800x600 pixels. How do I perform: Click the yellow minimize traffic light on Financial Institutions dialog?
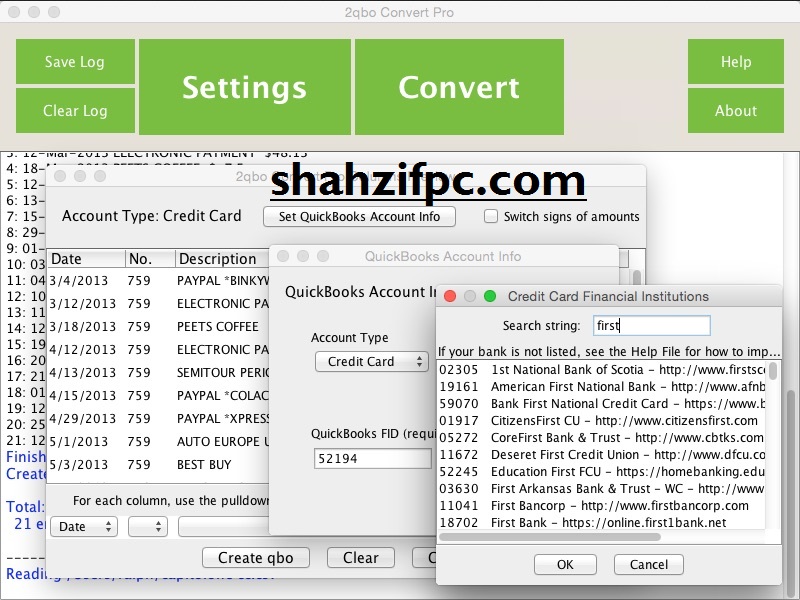coord(470,296)
